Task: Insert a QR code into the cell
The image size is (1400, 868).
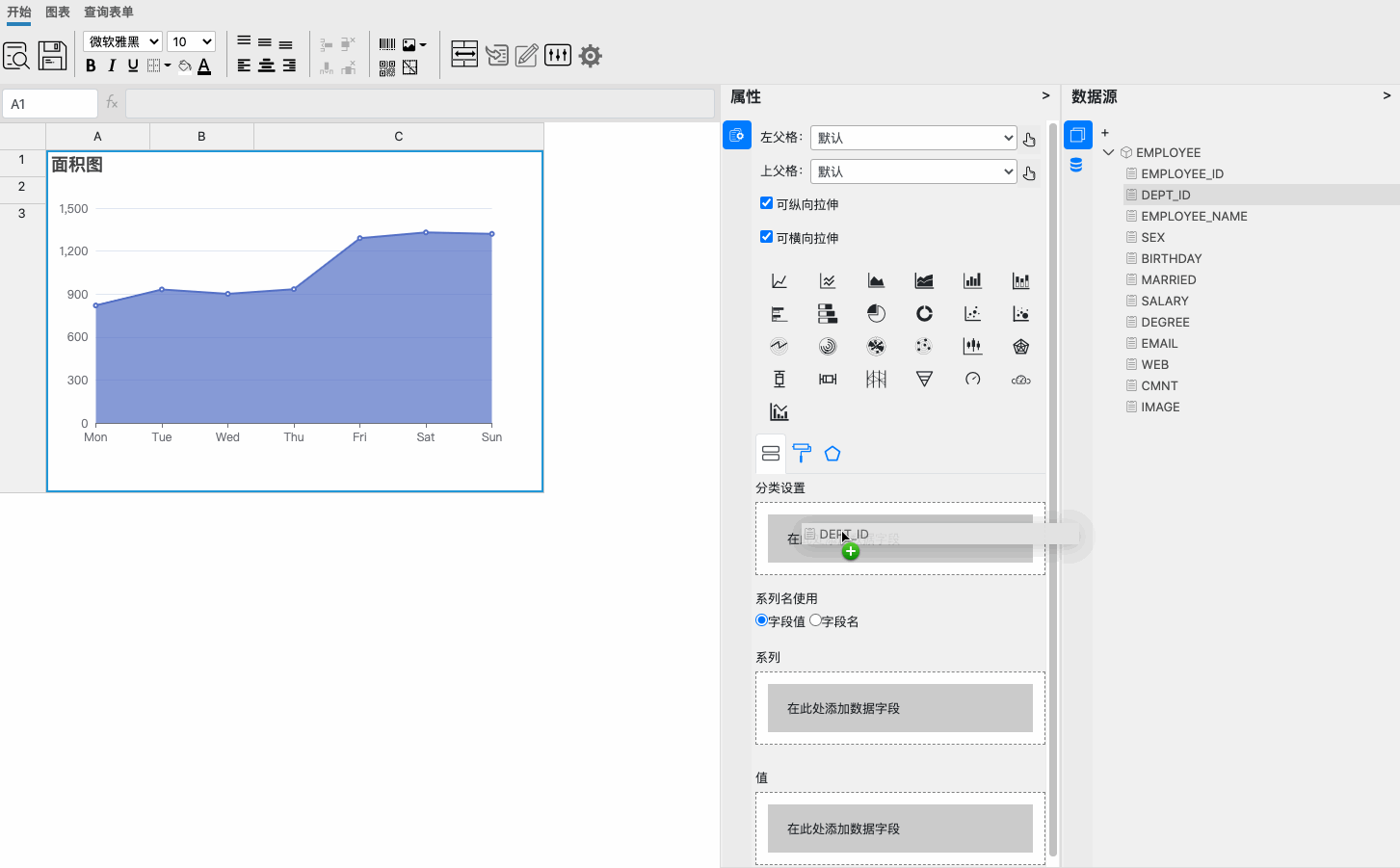Action: pyautogui.click(x=387, y=67)
